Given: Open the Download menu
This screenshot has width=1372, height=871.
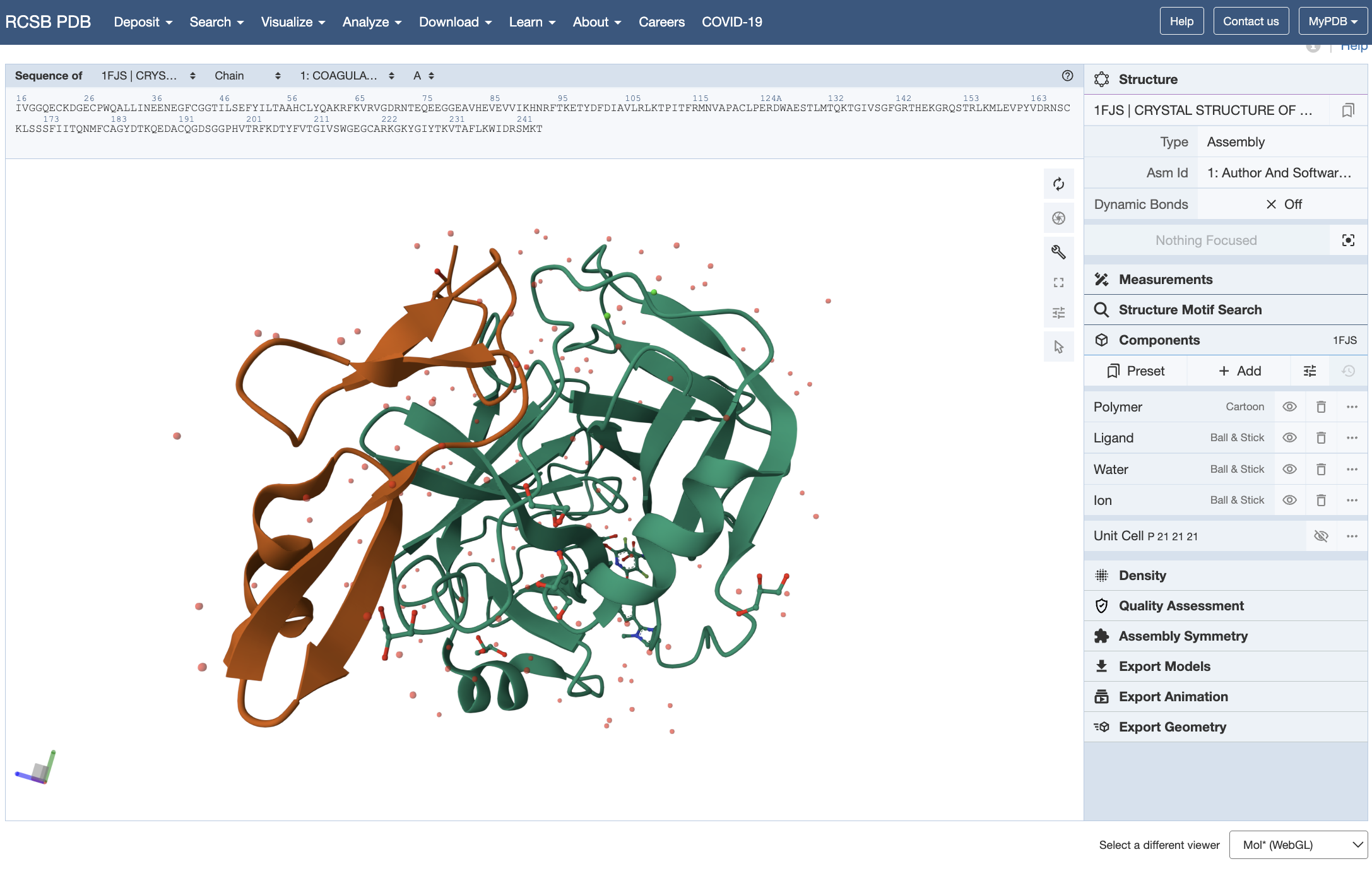Looking at the screenshot, I should (x=455, y=22).
